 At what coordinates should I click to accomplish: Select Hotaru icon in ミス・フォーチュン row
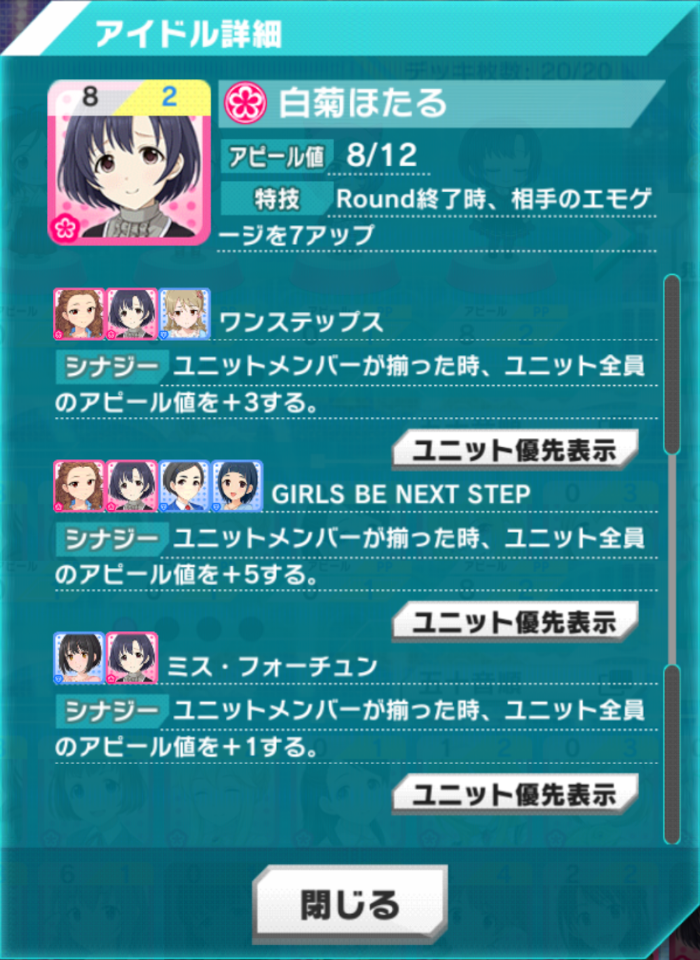coord(132,658)
